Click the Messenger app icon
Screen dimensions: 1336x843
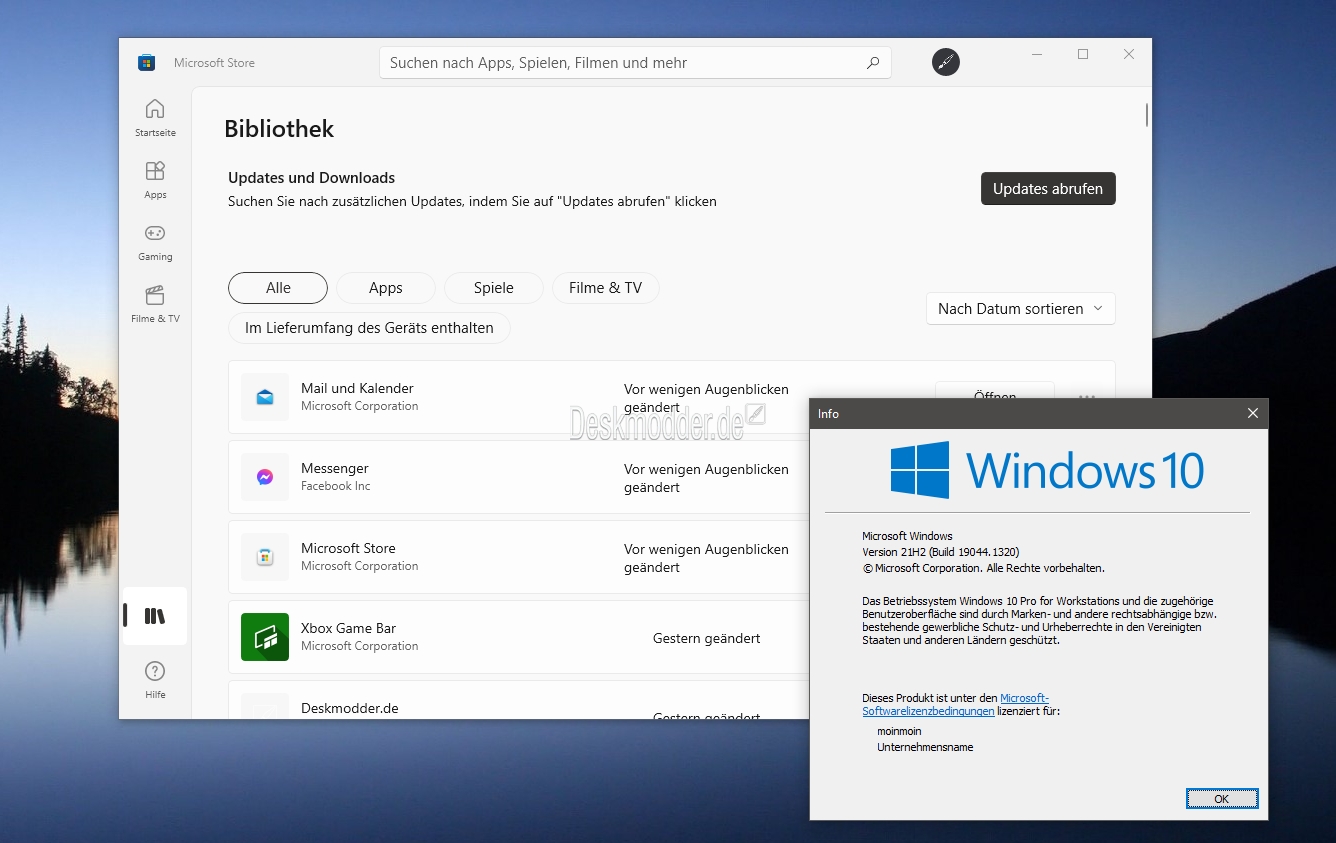265,477
